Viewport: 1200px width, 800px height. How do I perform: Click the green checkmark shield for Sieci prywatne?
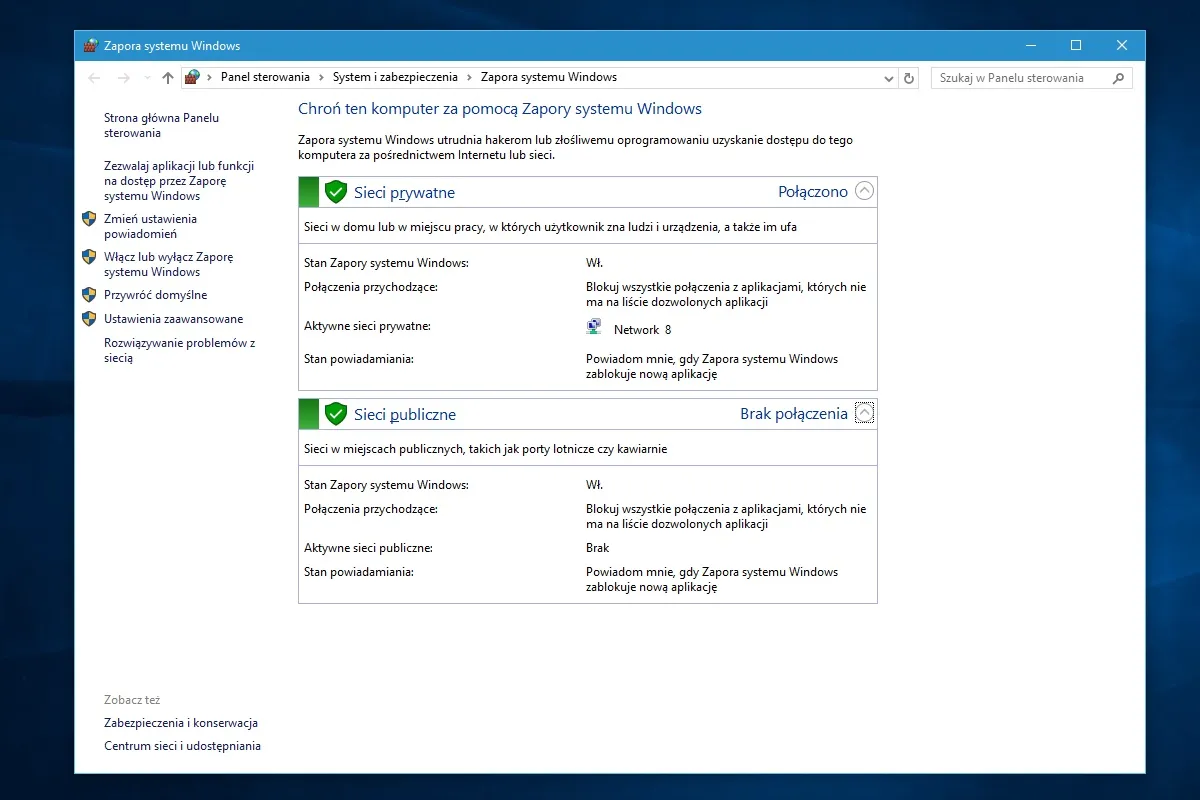336,191
